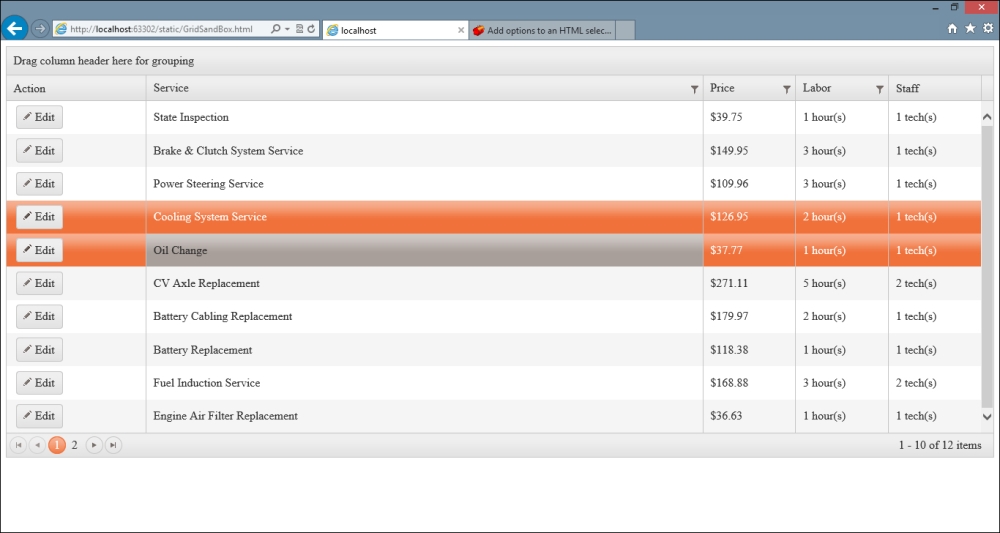Screen dimensions: 1000x533
Task: Click the grid scrollbar up arrow
Action: coord(987,117)
